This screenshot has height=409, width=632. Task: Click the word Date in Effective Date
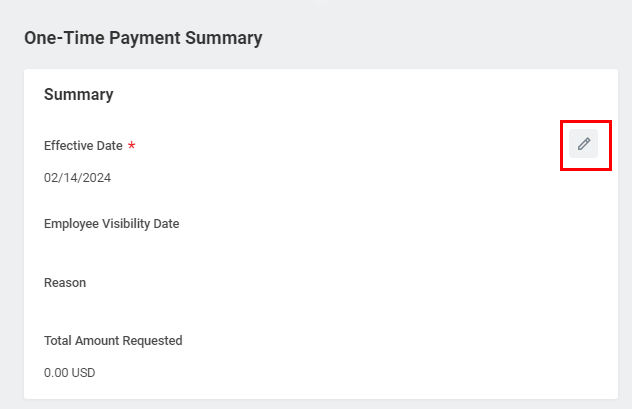(x=109, y=146)
